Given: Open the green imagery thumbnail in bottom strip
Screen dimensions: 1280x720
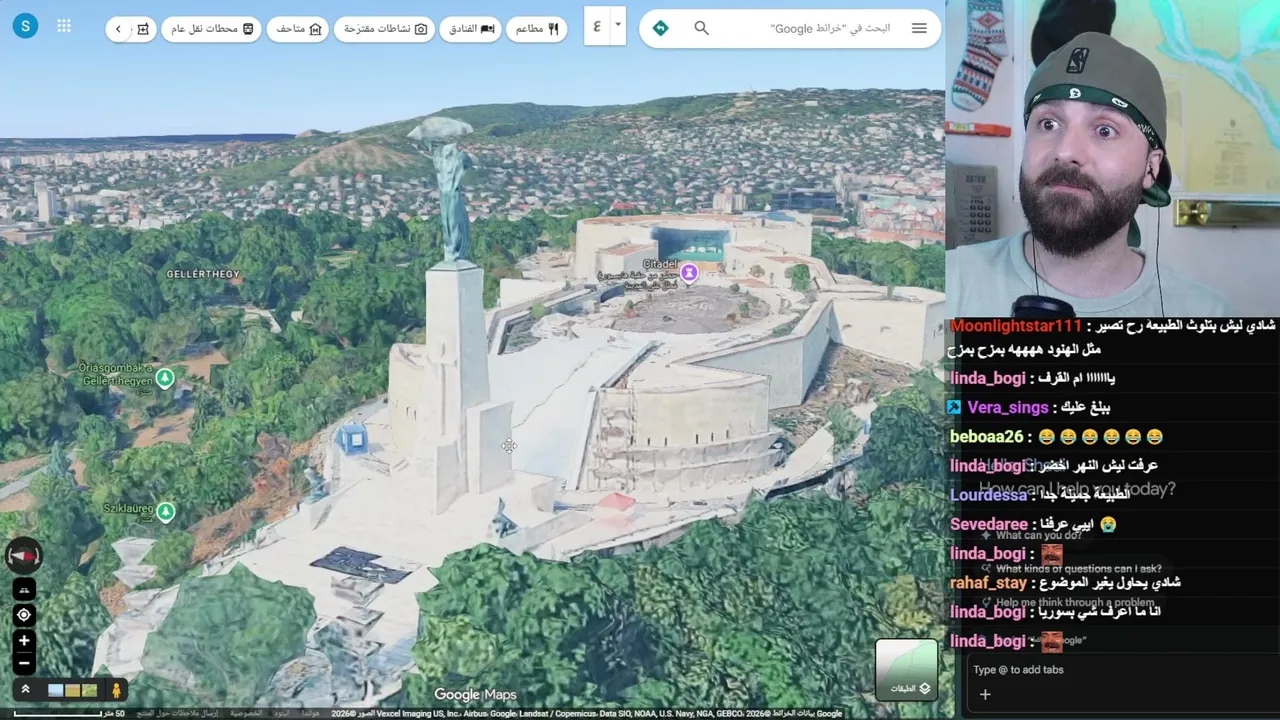Looking at the screenshot, I should (x=90, y=690).
